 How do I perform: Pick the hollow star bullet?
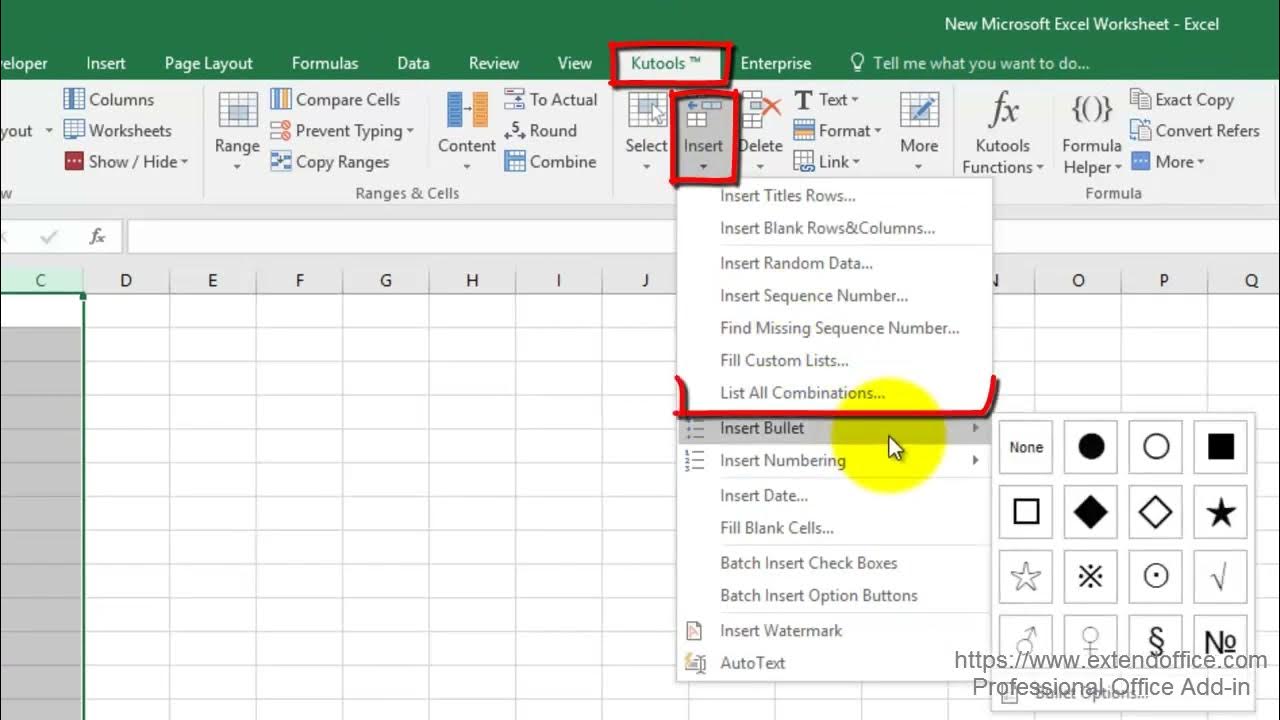(x=1026, y=577)
